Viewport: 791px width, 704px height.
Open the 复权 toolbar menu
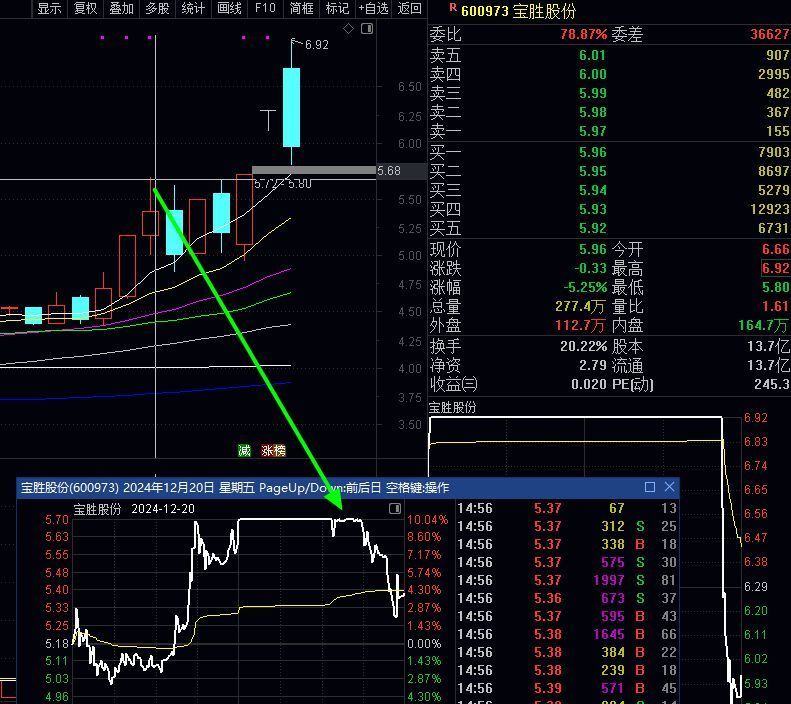[85, 8]
